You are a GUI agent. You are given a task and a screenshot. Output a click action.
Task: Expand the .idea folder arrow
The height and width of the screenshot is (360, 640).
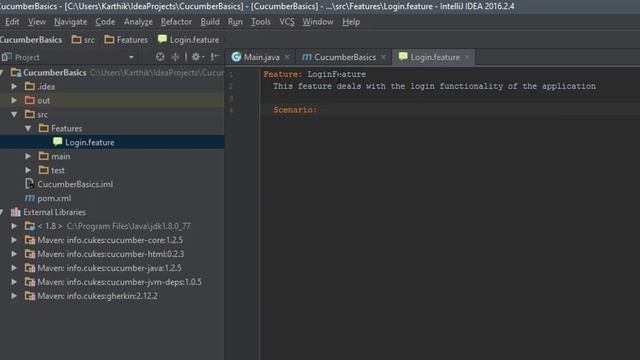14,87
